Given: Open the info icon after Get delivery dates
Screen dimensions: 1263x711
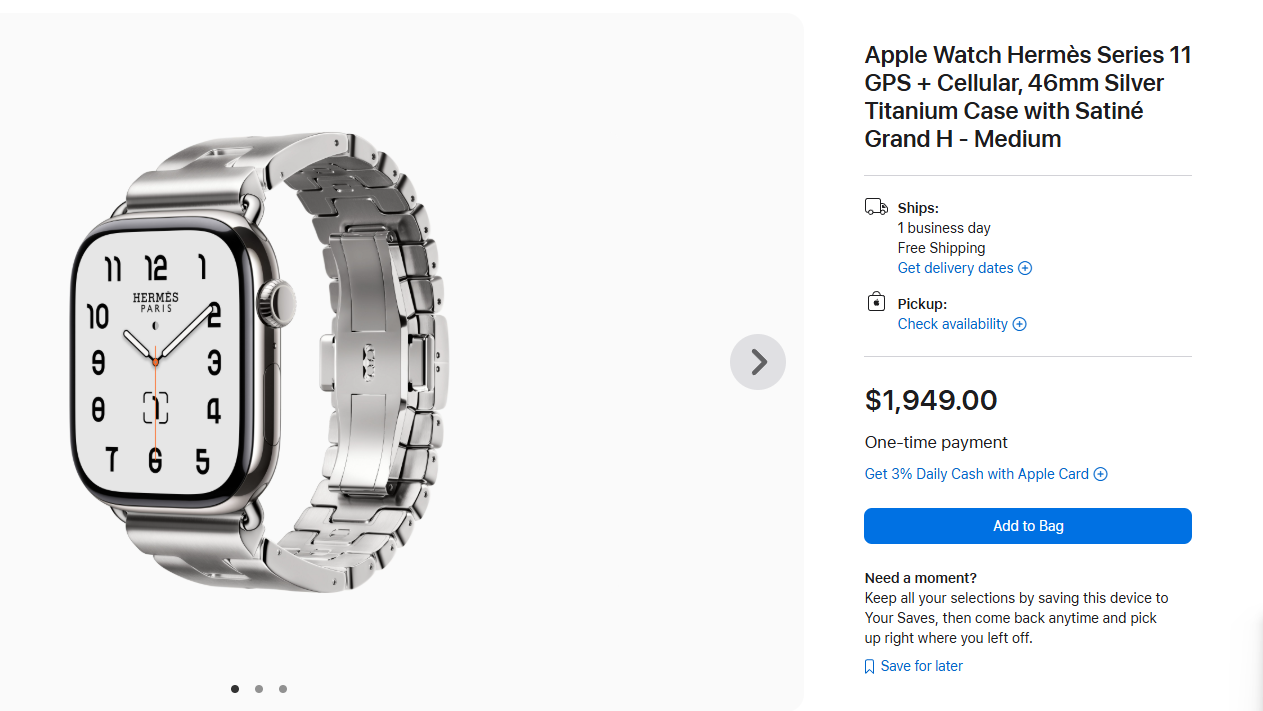Looking at the screenshot, I should point(1025,268).
